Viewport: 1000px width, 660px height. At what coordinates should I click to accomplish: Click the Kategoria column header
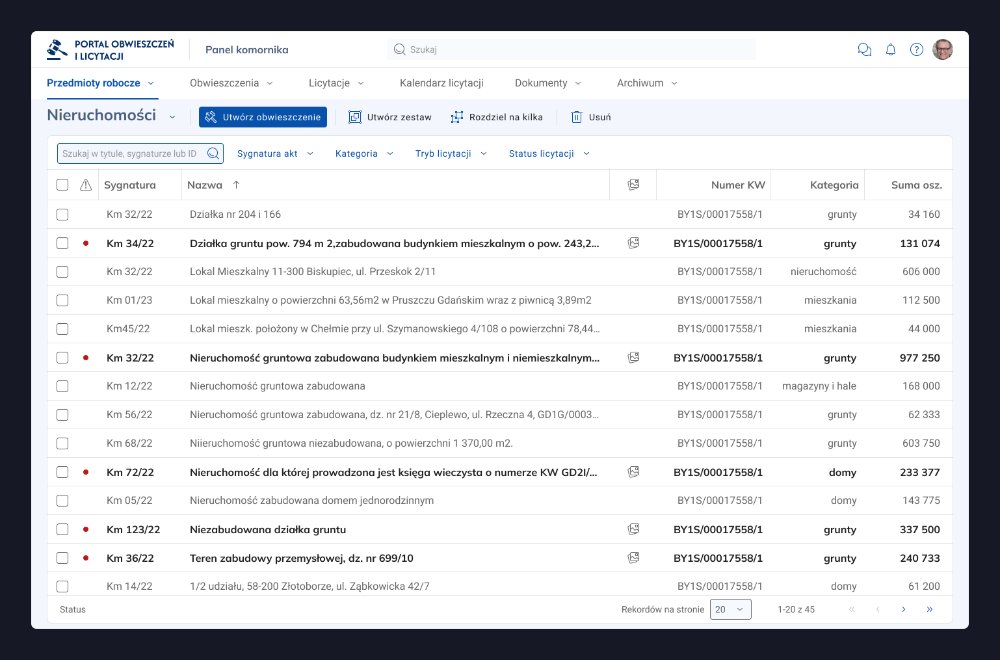pyautogui.click(x=834, y=185)
